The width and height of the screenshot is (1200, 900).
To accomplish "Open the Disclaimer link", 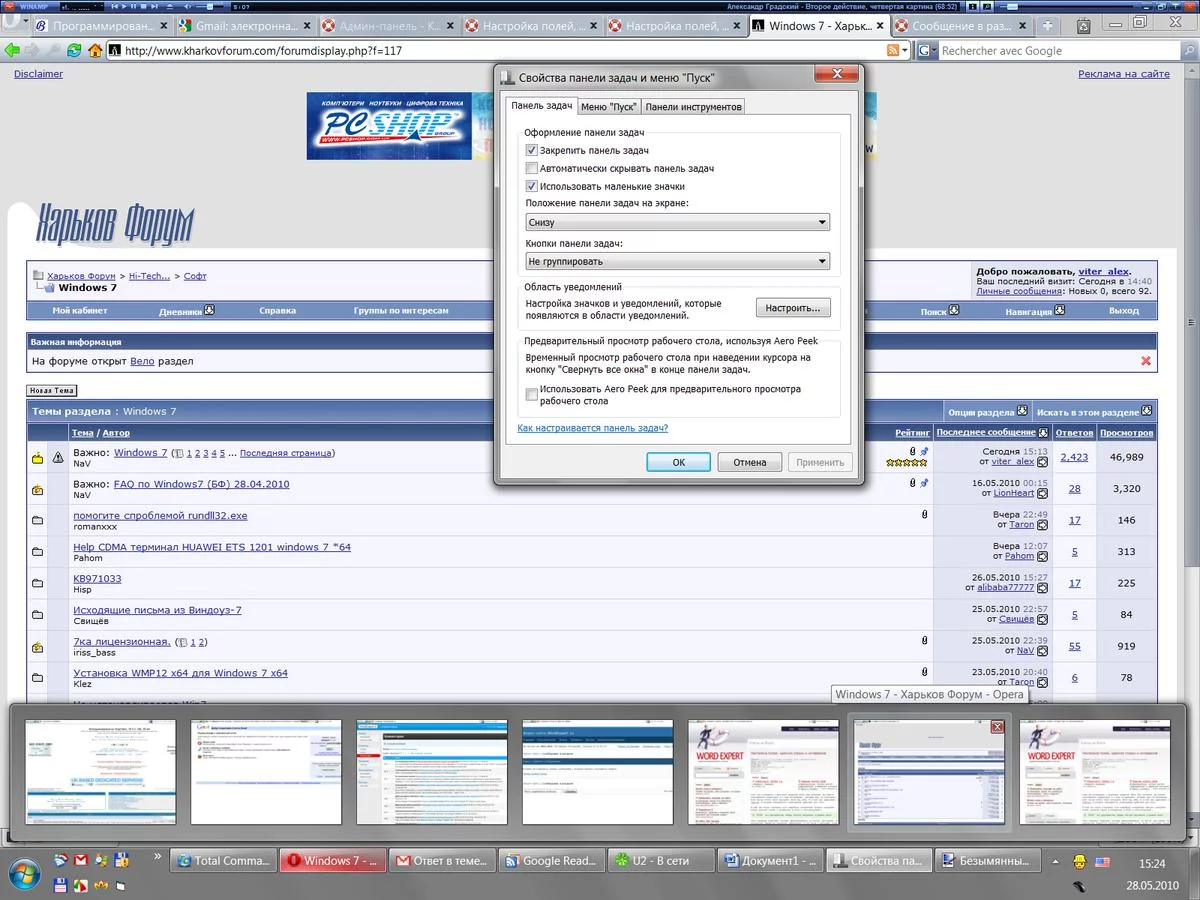I will pyautogui.click(x=38, y=74).
